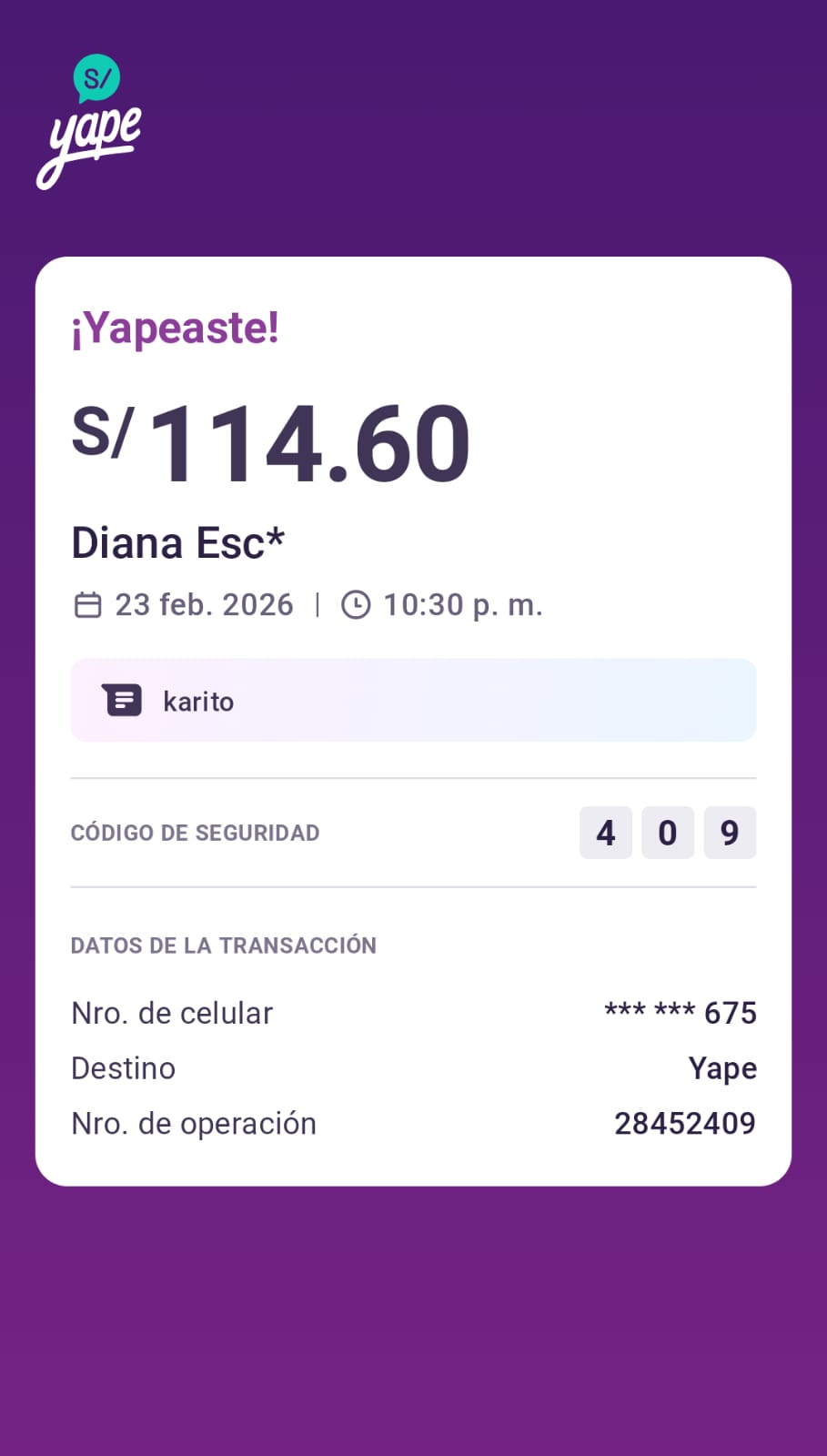Select the date 23 feb. 2026
This screenshot has height=1456, width=827.
pyautogui.click(x=204, y=605)
